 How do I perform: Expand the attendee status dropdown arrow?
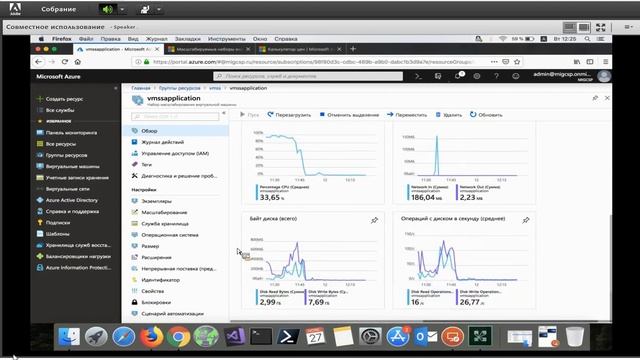(159, 9)
